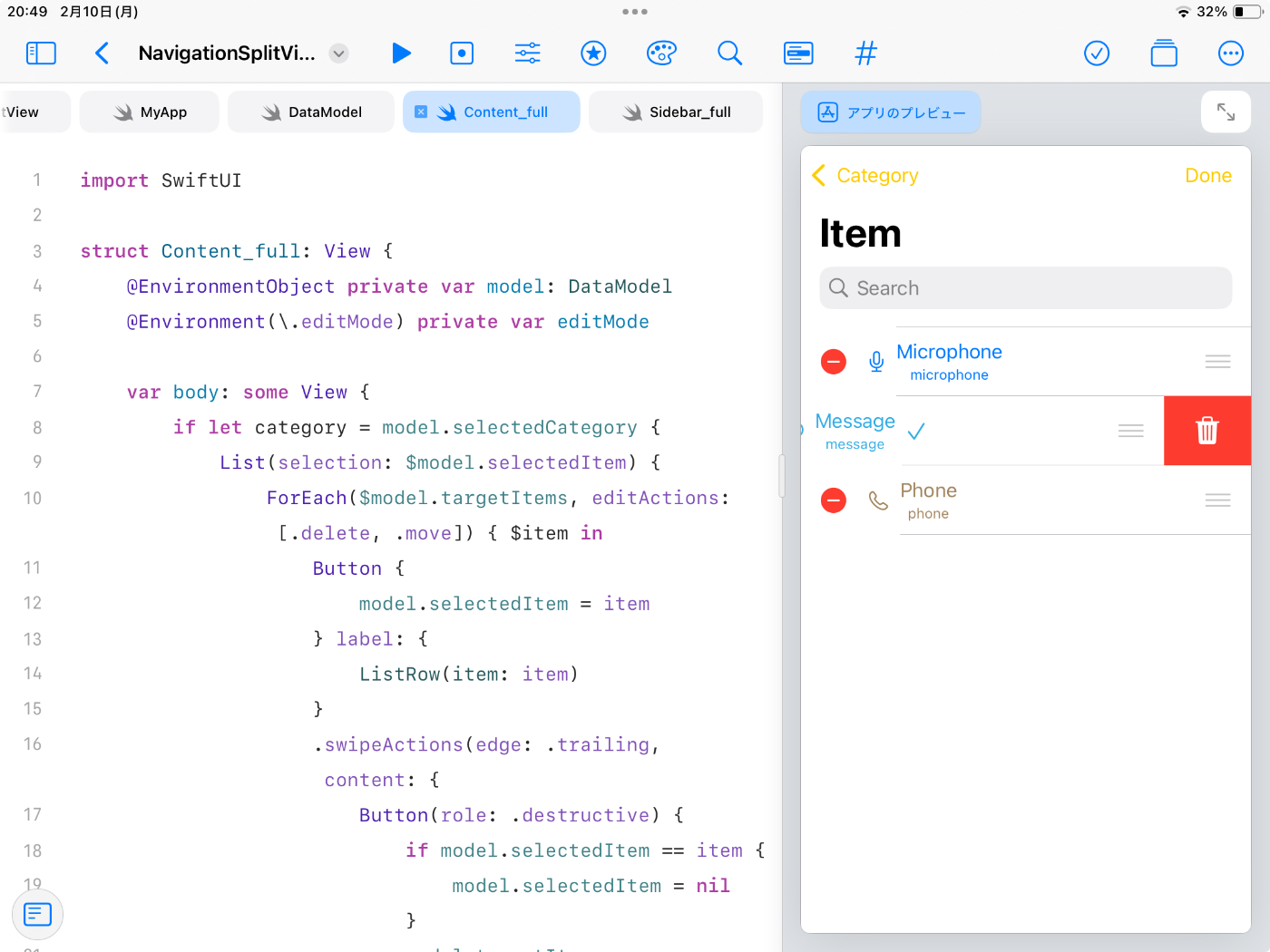1270x952 pixels.
Task: Click '.swipeActions' in the code
Action: (388, 744)
